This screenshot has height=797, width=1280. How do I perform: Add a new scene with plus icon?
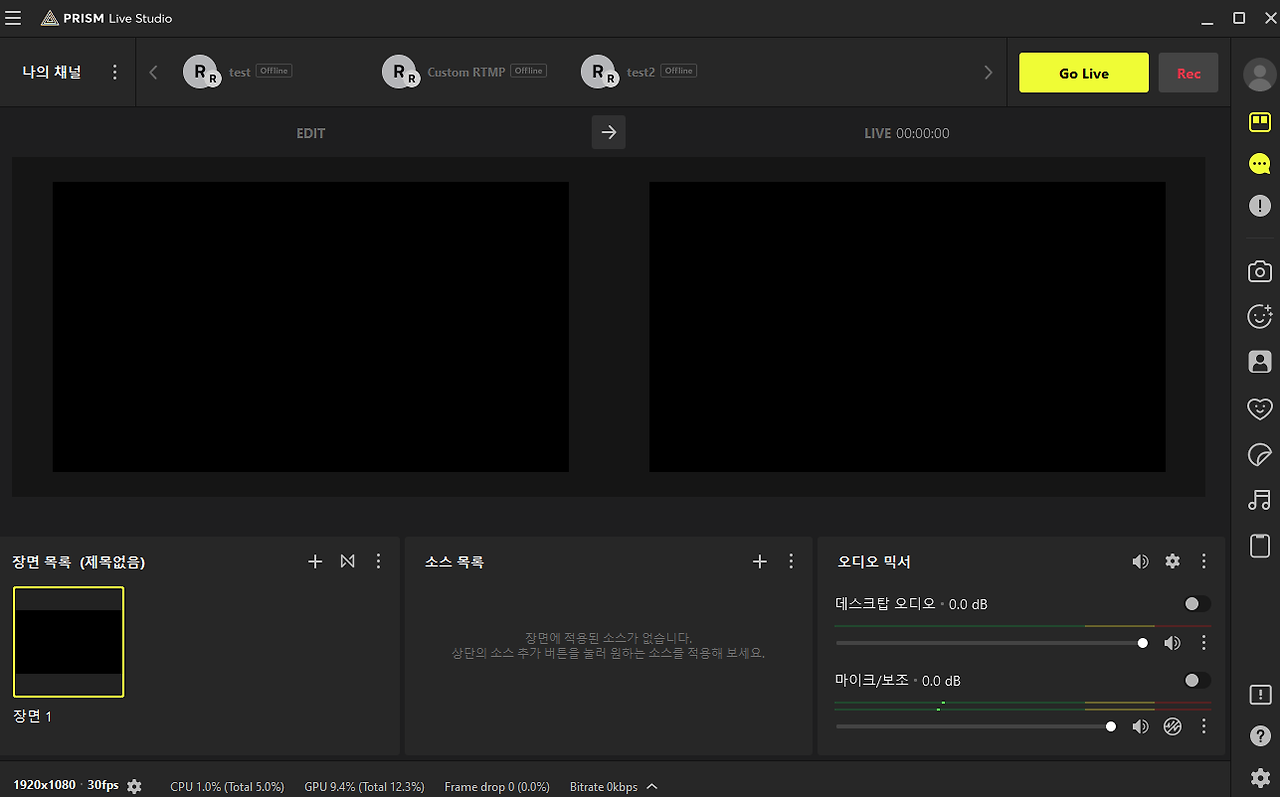point(315,562)
